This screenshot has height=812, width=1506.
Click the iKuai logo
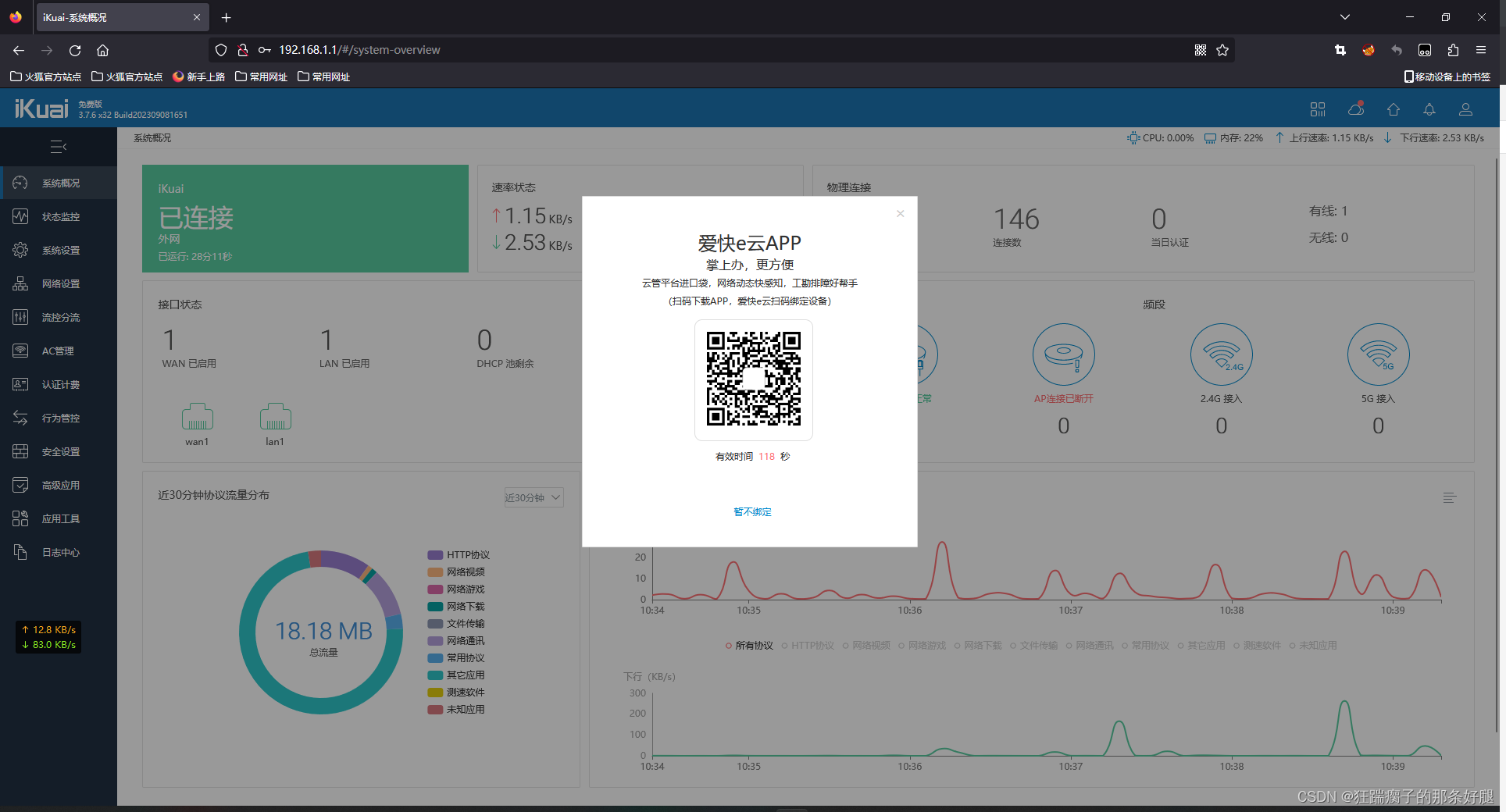coord(41,109)
